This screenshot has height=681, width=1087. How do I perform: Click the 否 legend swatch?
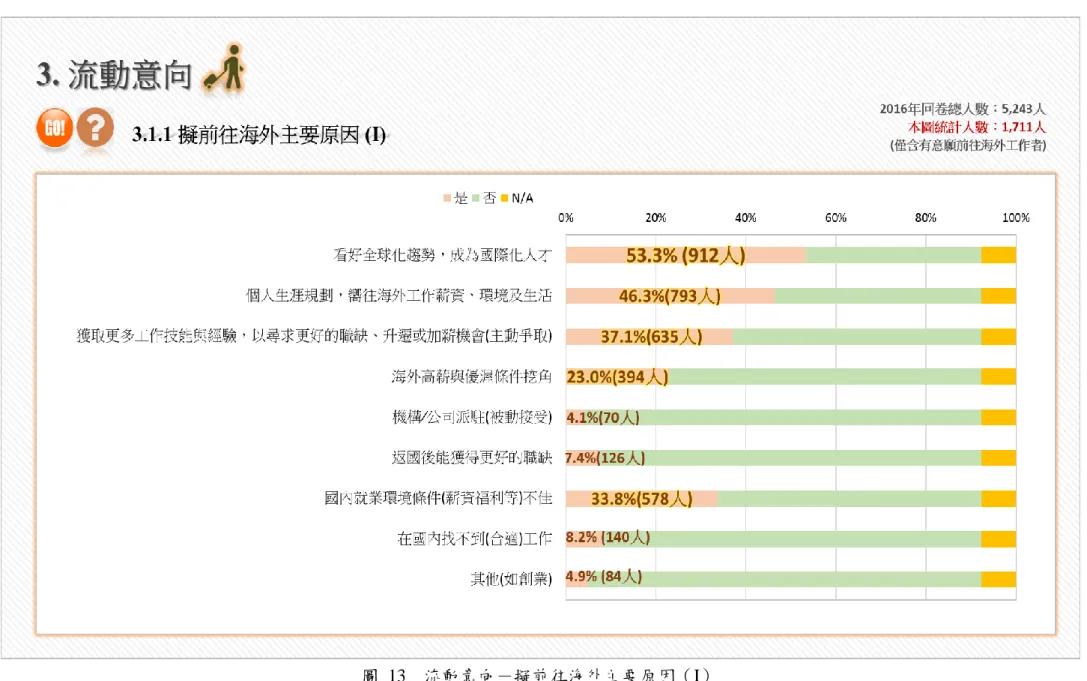[476, 198]
